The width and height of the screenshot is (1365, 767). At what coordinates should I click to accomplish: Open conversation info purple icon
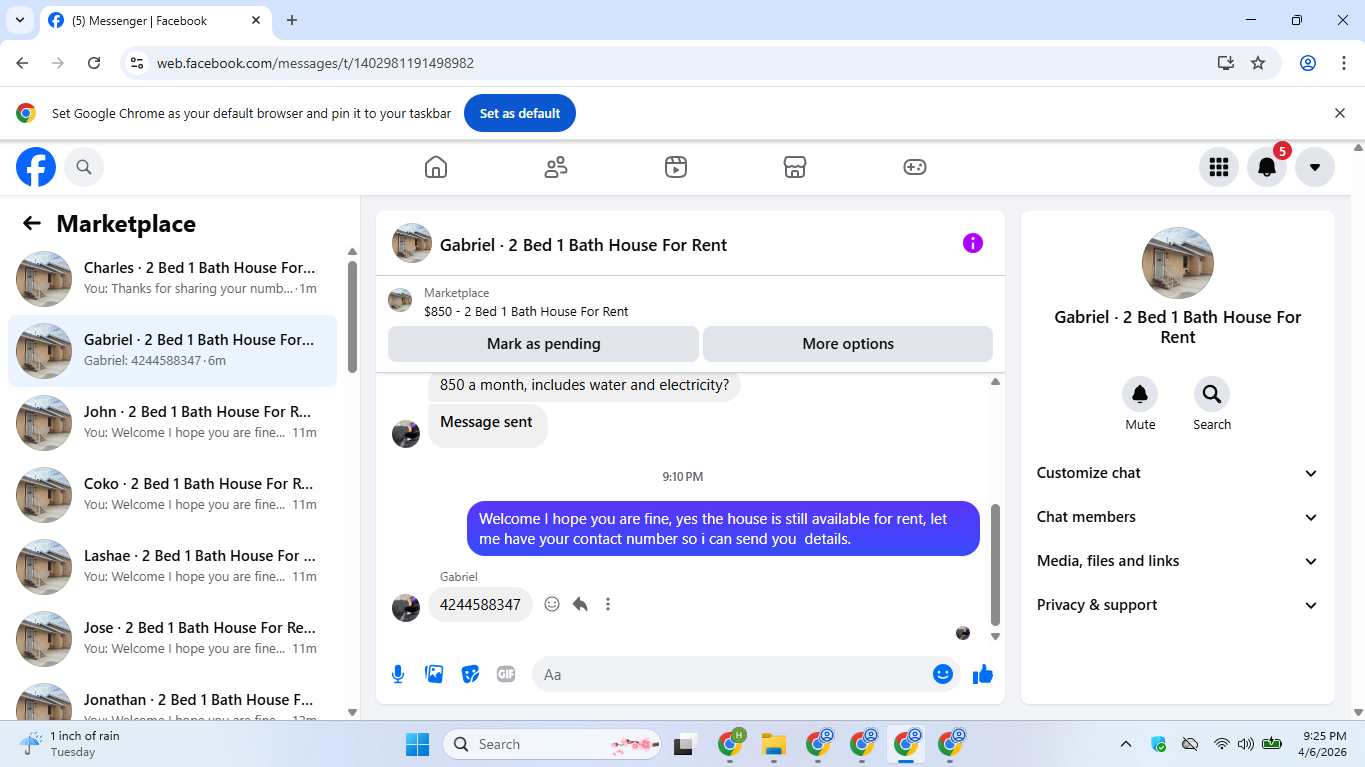pyautogui.click(x=973, y=243)
